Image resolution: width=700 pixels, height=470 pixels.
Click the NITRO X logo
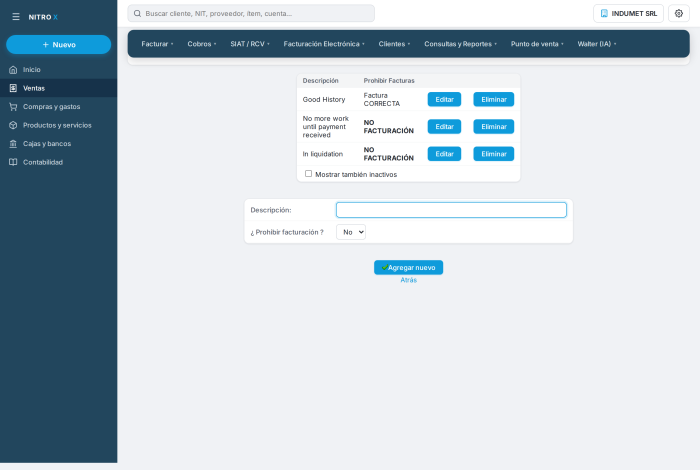coord(43,17)
